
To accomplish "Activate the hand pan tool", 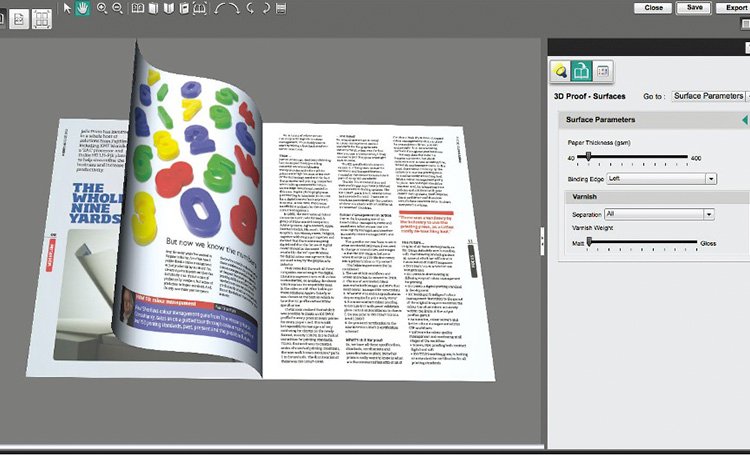I will pyautogui.click(x=83, y=8).
